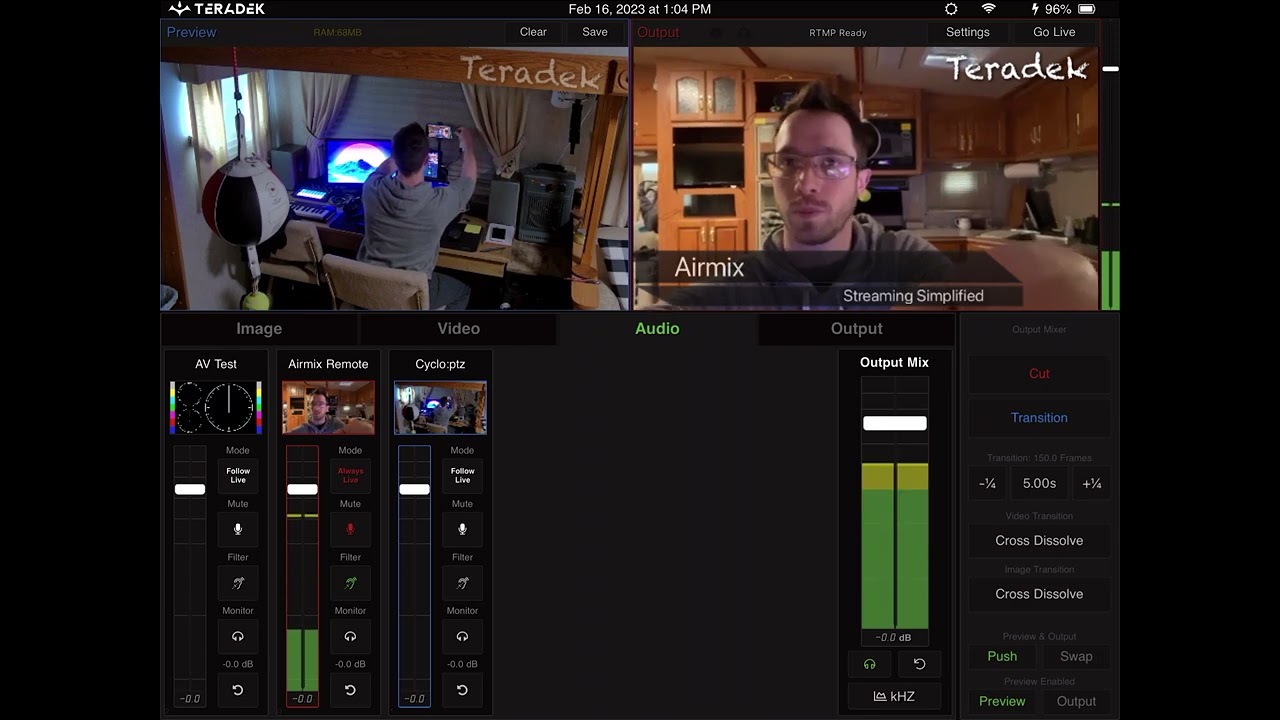Start streaming with Go Live
This screenshot has width=1280, height=720.
pyautogui.click(x=1054, y=32)
